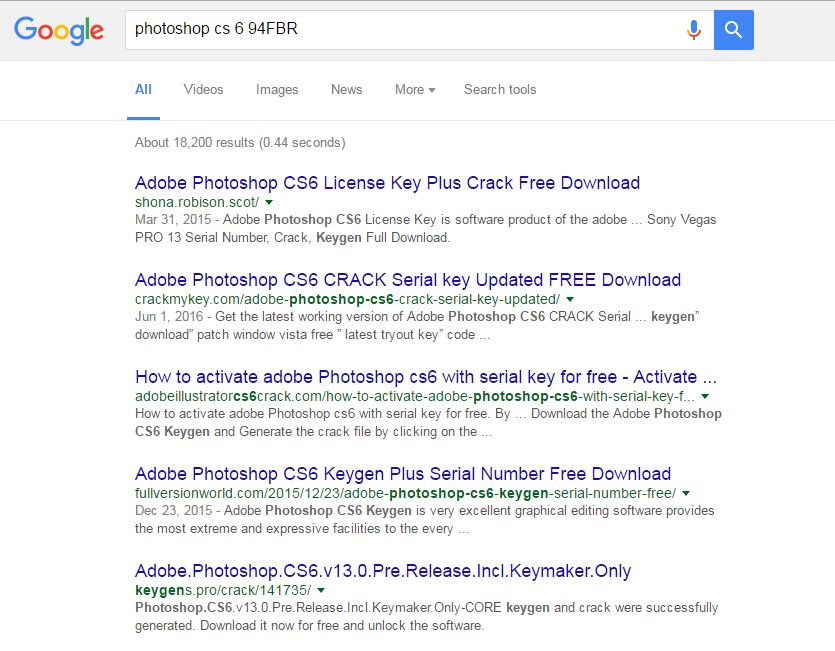The image size is (835, 651).
Task: Expand the arrow beside adobeillustratorcs6crack.com URL
Action: pyautogui.click(x=705, y=396)
